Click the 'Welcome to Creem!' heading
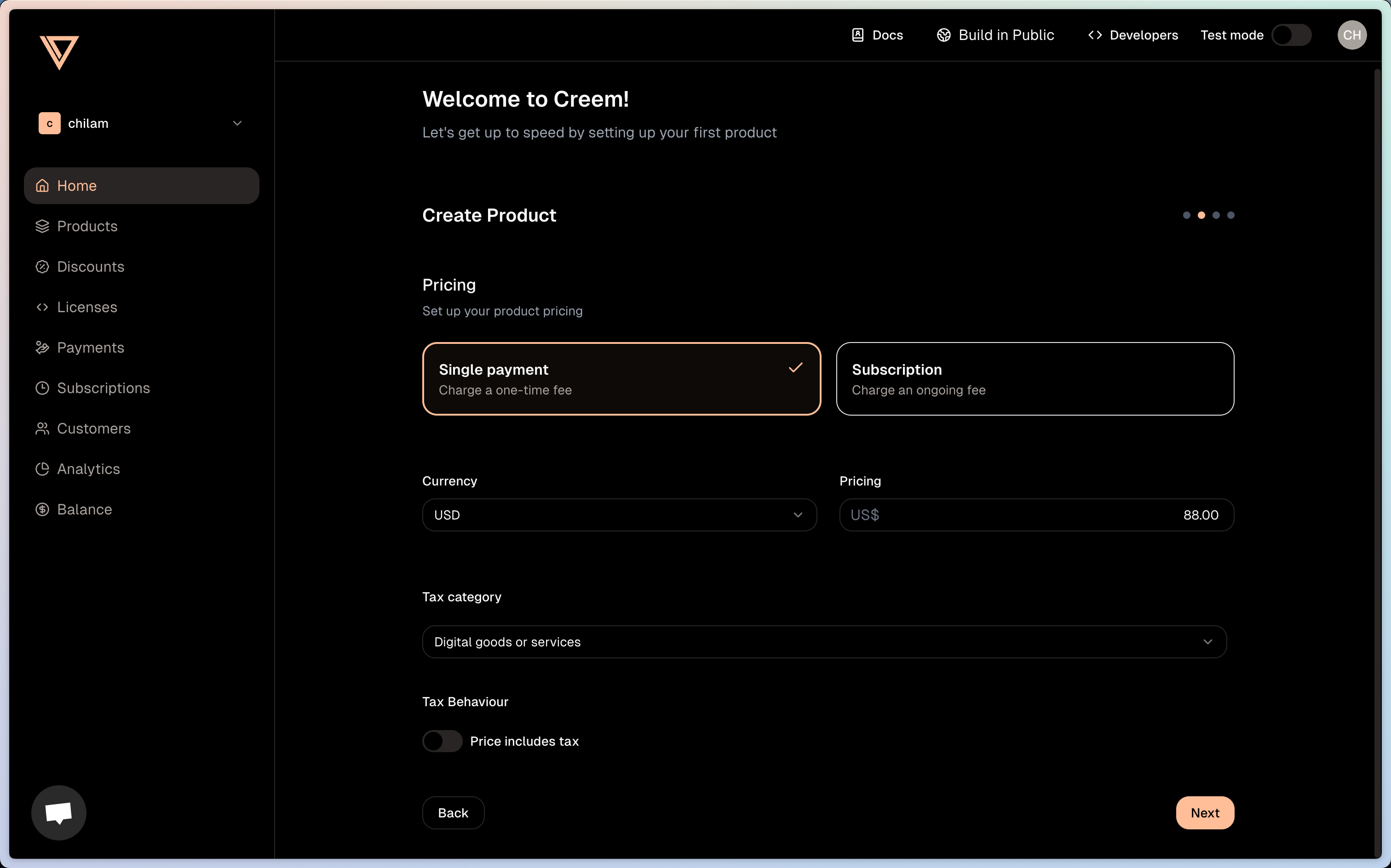This screenshot has height=868, width=1391. 525,99
